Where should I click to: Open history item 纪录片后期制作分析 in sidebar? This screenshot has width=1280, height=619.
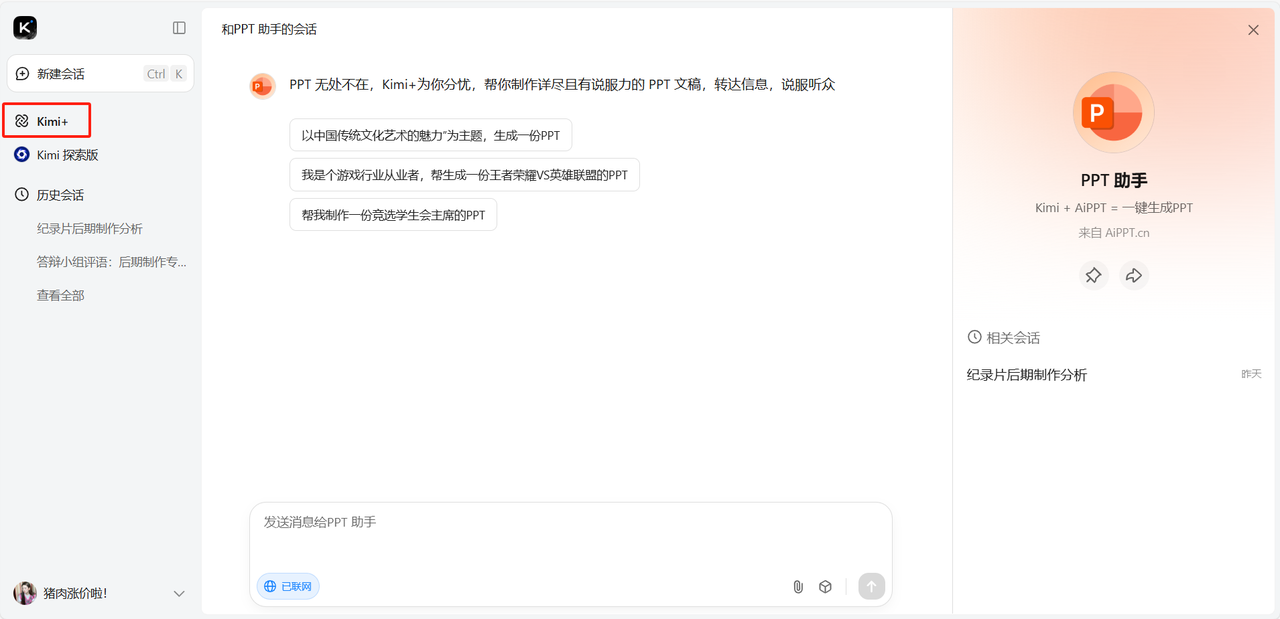click(90, 229)
